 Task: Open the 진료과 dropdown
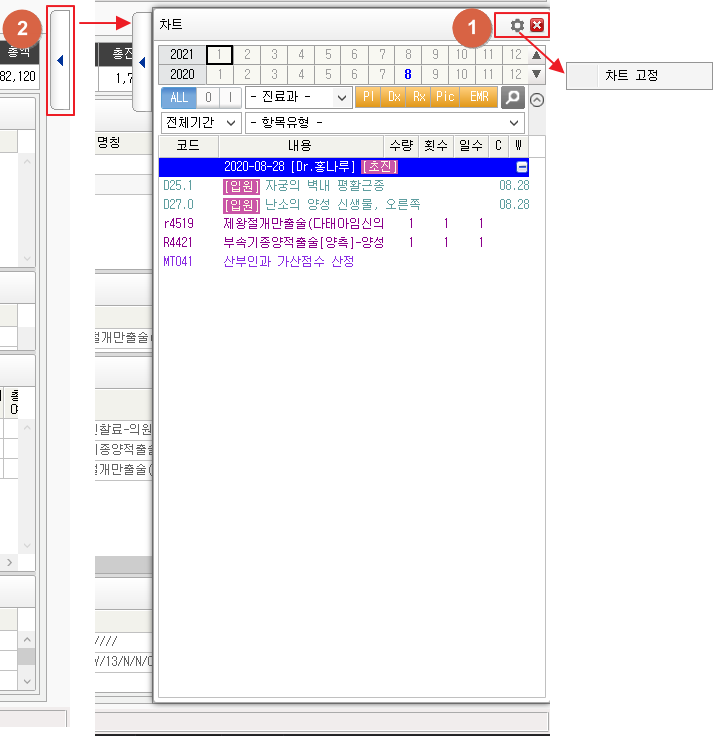(298, 97)
